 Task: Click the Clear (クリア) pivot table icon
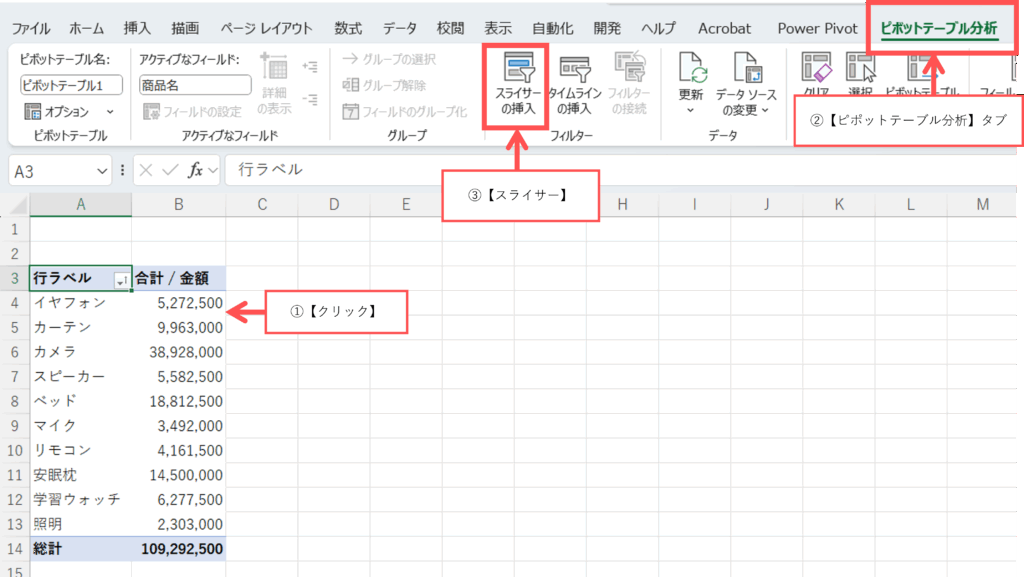click(816, 69)
